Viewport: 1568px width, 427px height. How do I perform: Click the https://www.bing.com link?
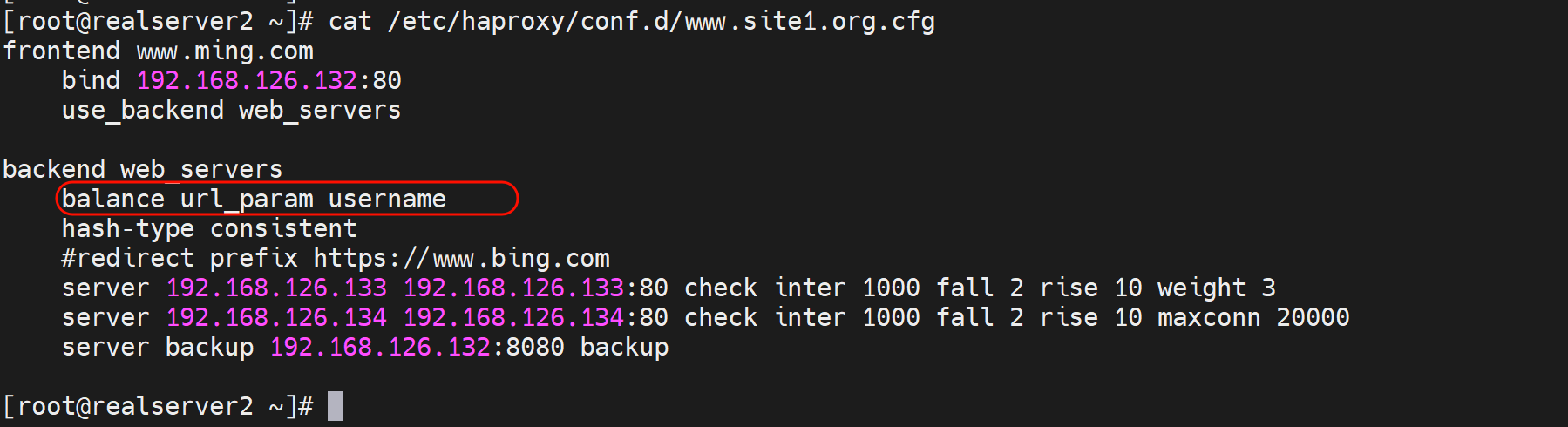point(461,258)
